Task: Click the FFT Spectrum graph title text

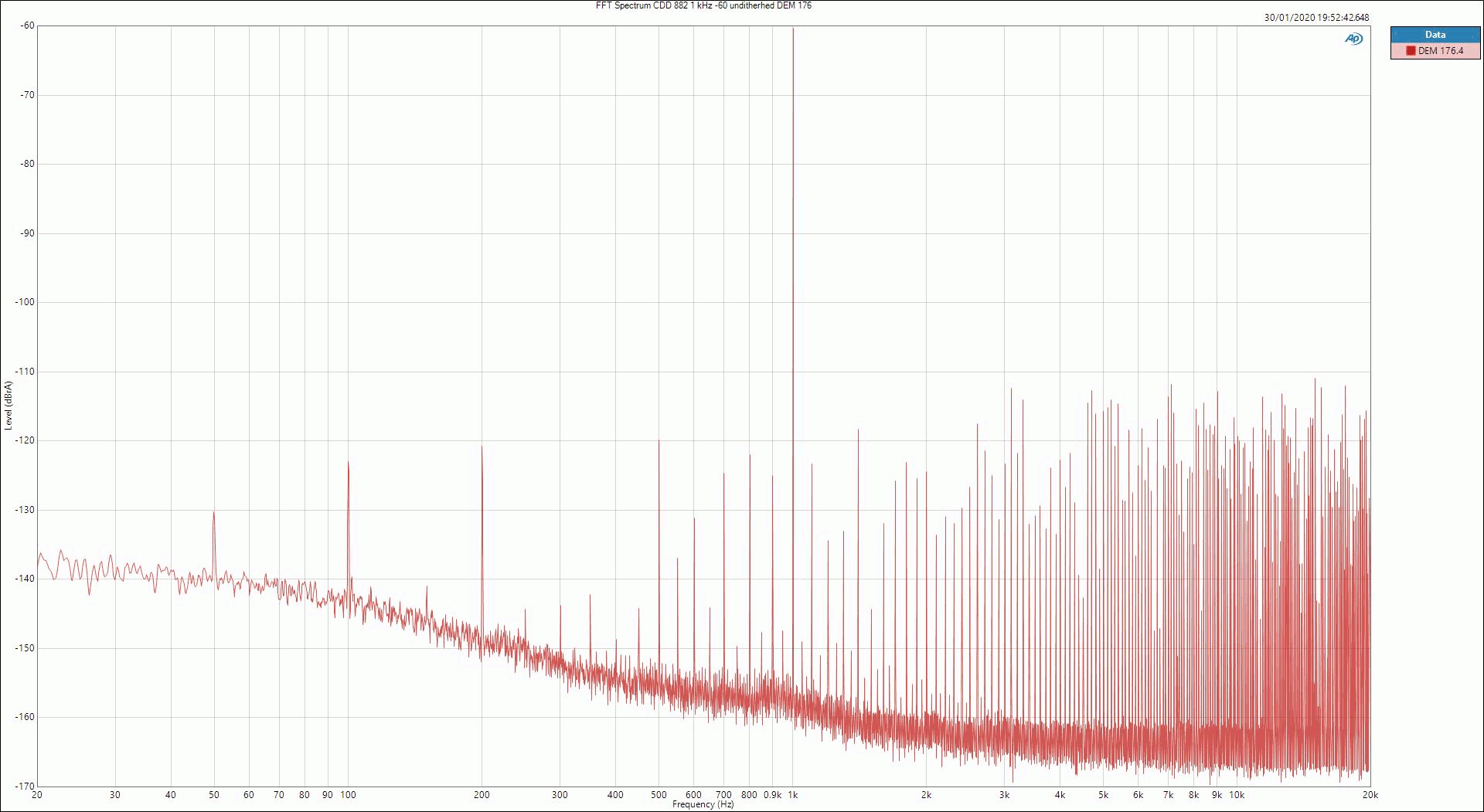Action: click(x=703, y=5)
